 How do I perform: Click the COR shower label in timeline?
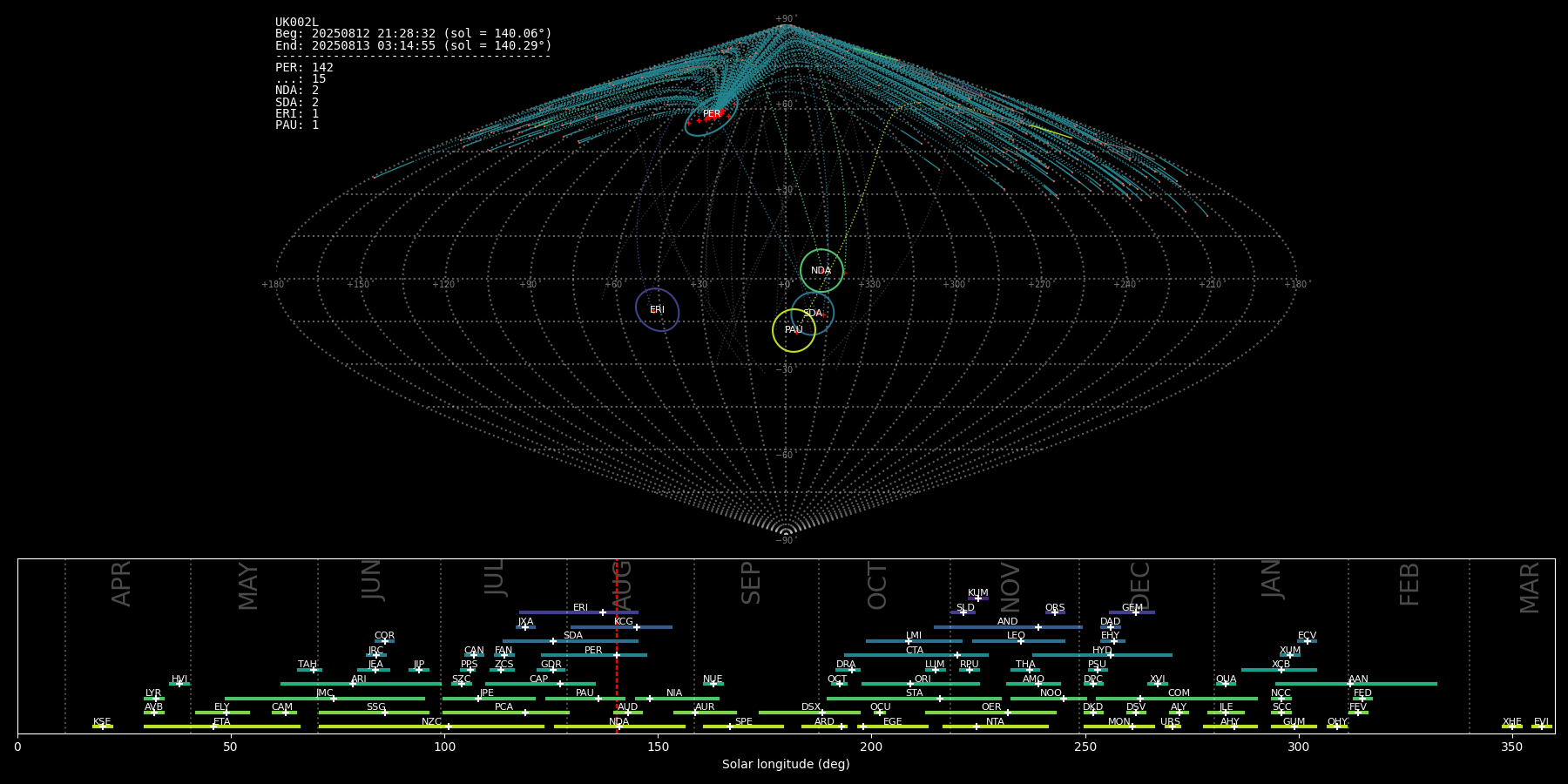tap(384, 636)
